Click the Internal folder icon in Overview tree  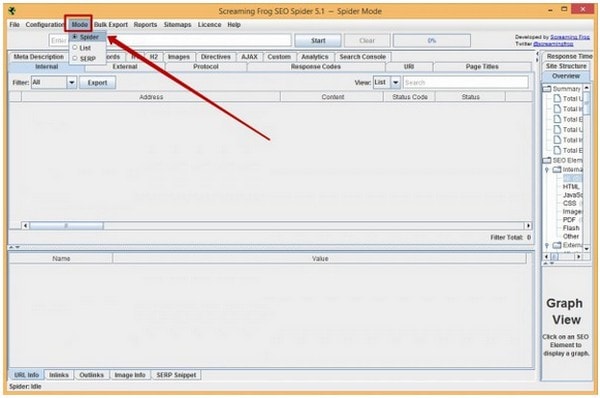(x=557, y=170)
